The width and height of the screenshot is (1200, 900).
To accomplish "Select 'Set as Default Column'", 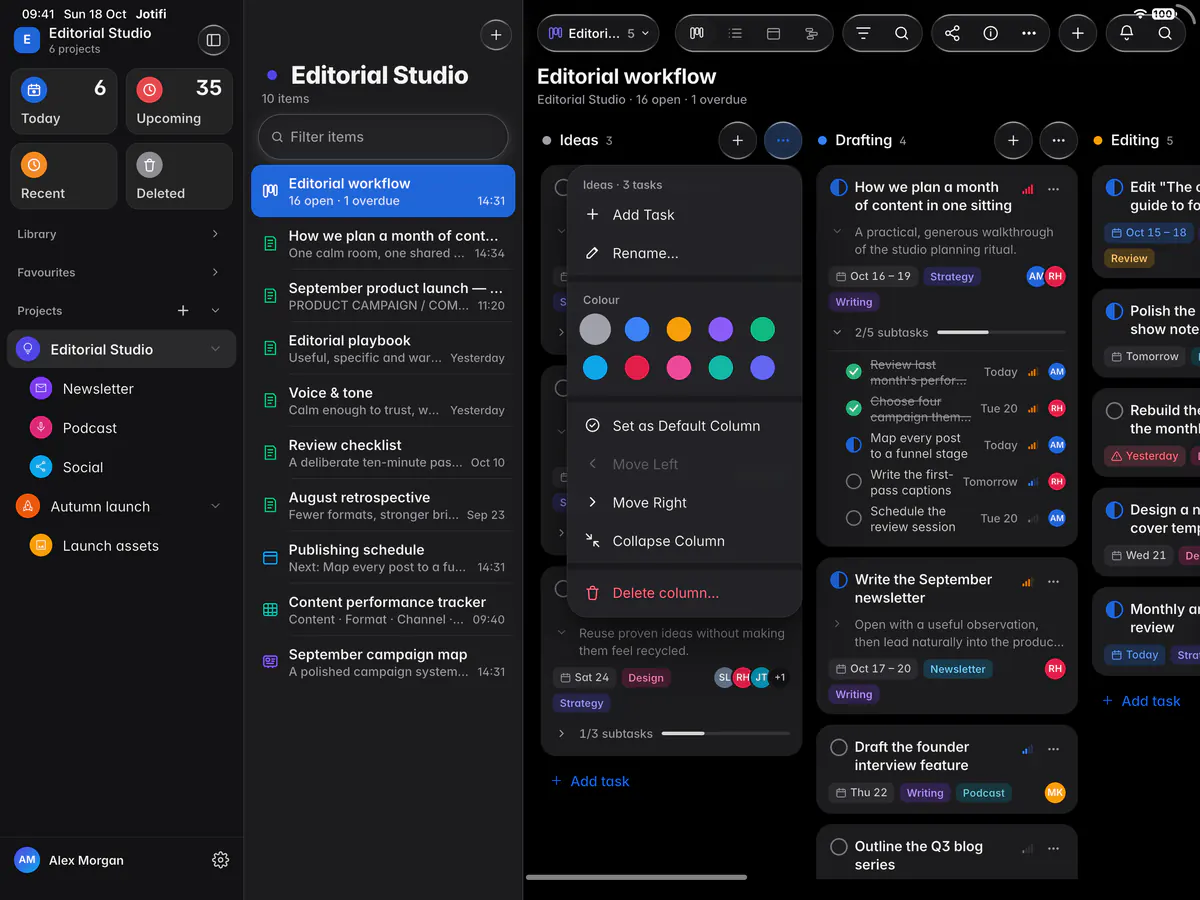I will coord(685,426).
